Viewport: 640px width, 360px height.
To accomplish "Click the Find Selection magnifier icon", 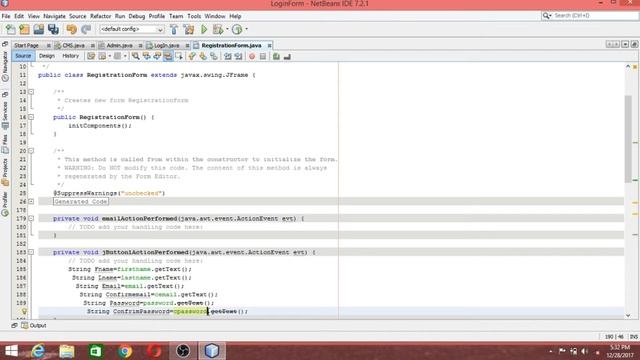I will [x=136, y=56].
